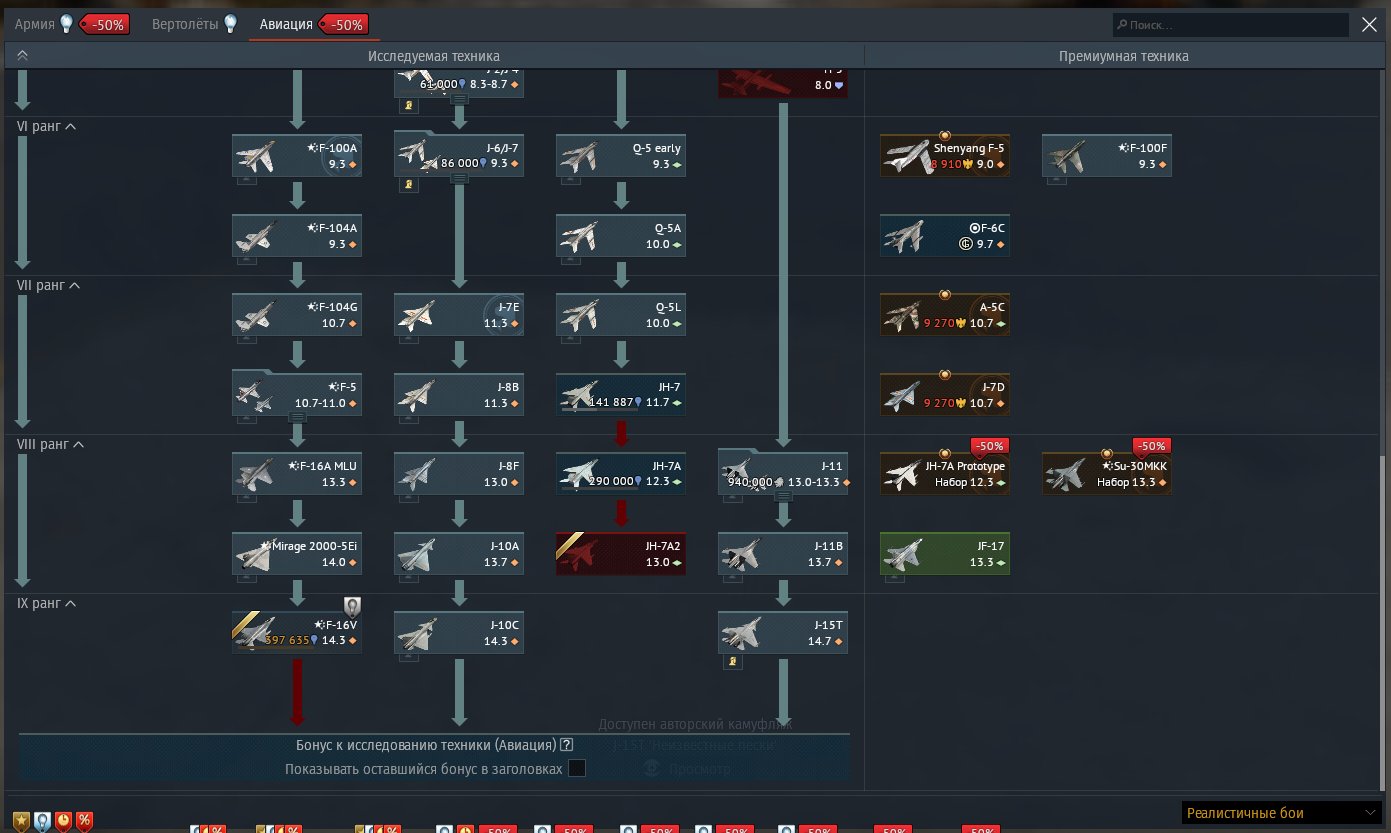
Task: Select the J-7E aircraft card
Action: pos(459,314)
